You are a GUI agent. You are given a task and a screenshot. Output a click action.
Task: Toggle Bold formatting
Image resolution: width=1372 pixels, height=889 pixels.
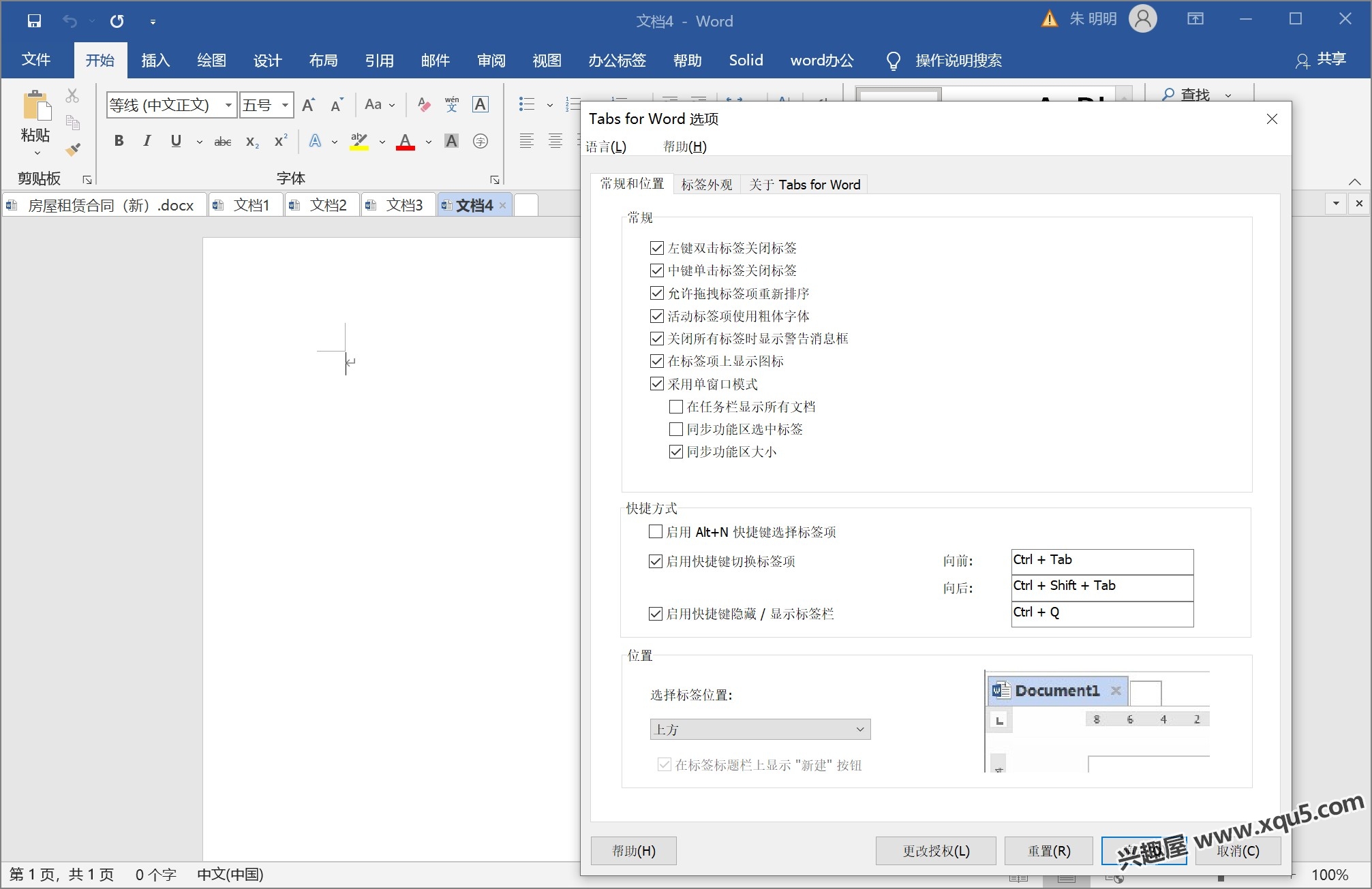119,141
